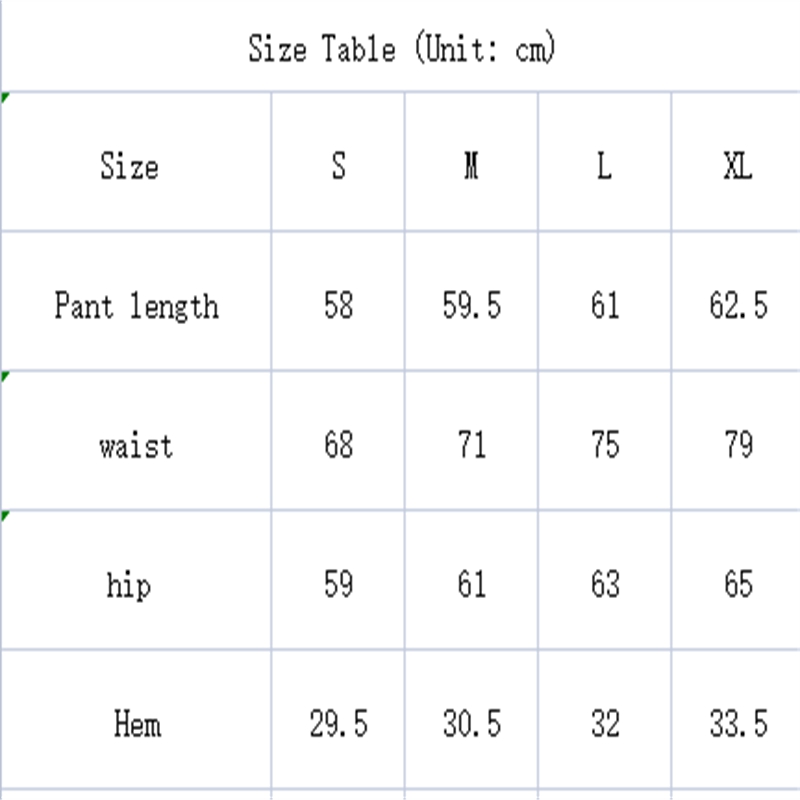Image resolution: width=800 pixels, height=800 pixels.
Task: Click the XL column header cell
Action: tap(737, 165)
